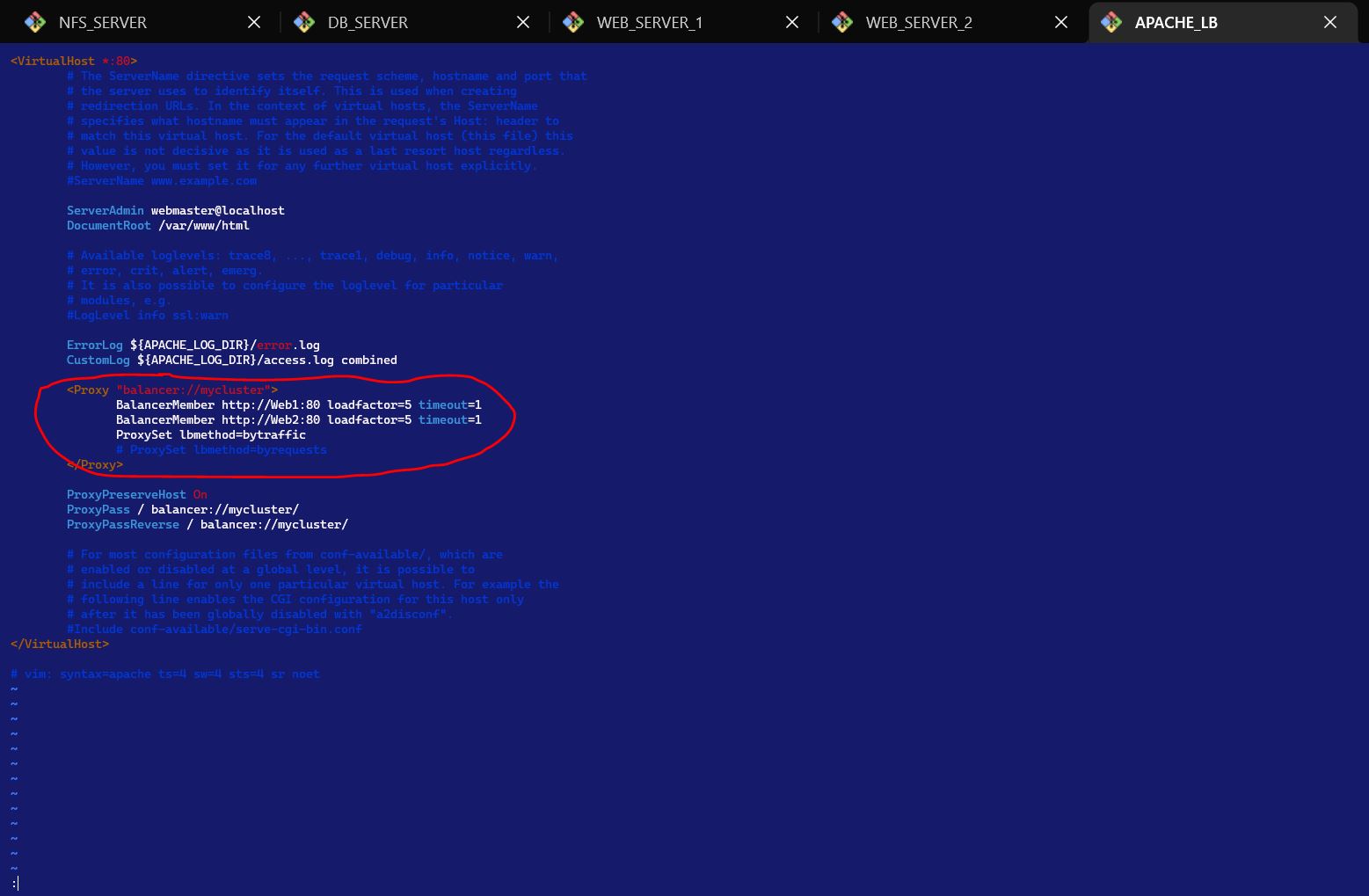Click the '<Proxy "balancer://mycluster">' line

pos(172,390)
